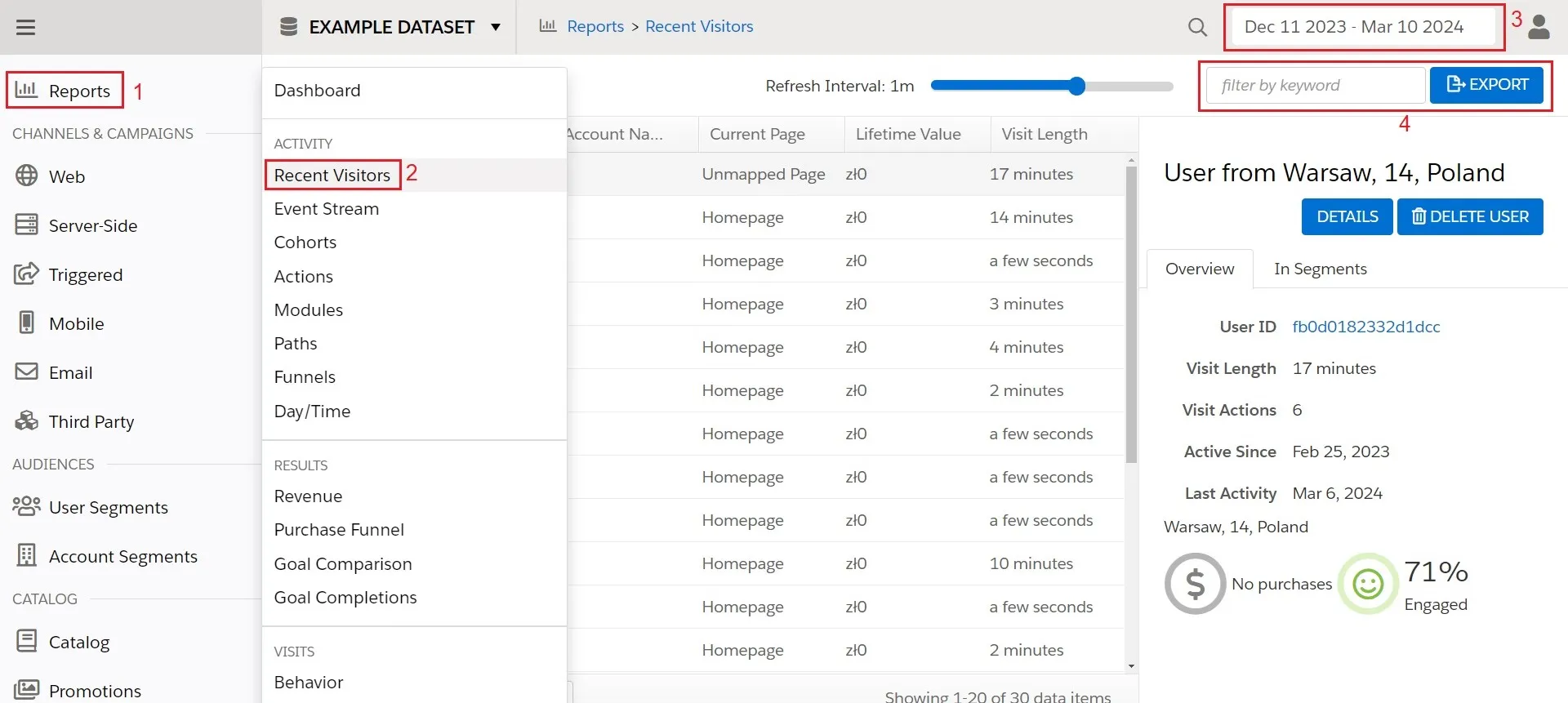Viewport: 1568px width, 703px height.
Task: Click the Export button
Action: [1486, 85]
